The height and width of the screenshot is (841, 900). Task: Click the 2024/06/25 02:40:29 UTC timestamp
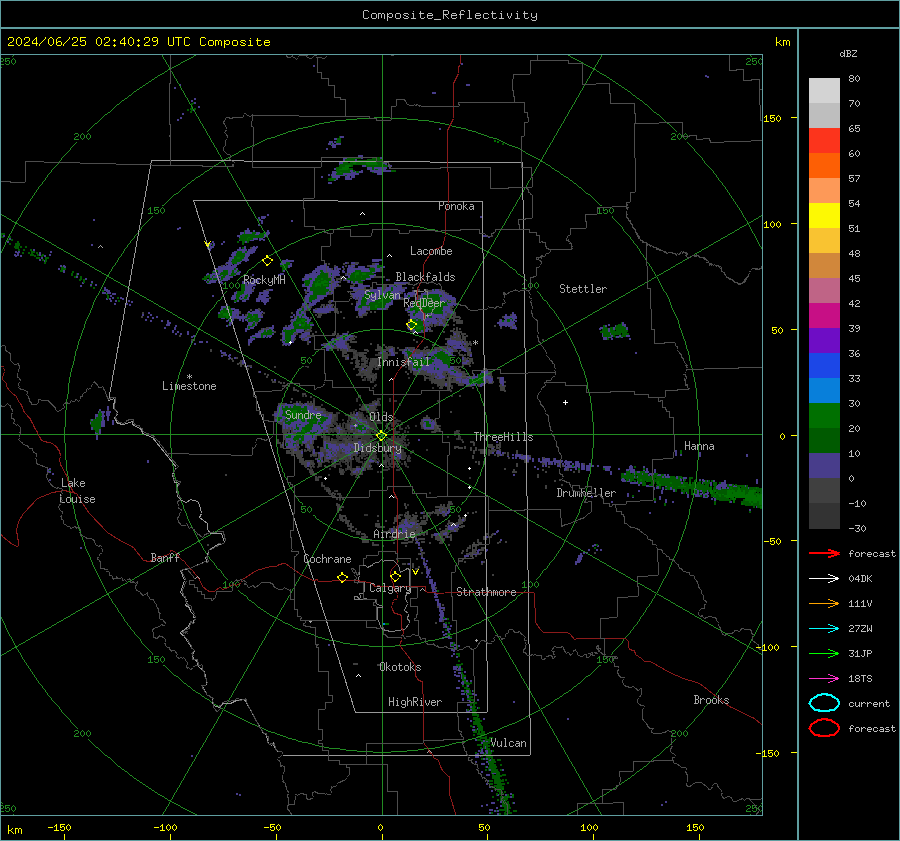click(138, 42)
